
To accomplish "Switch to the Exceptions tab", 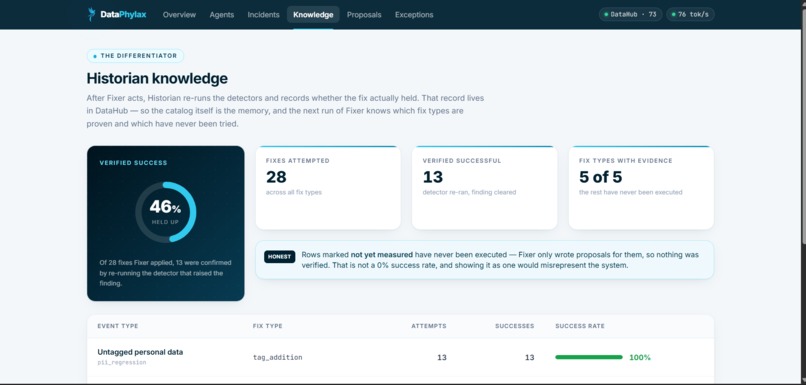I will 414,14.
